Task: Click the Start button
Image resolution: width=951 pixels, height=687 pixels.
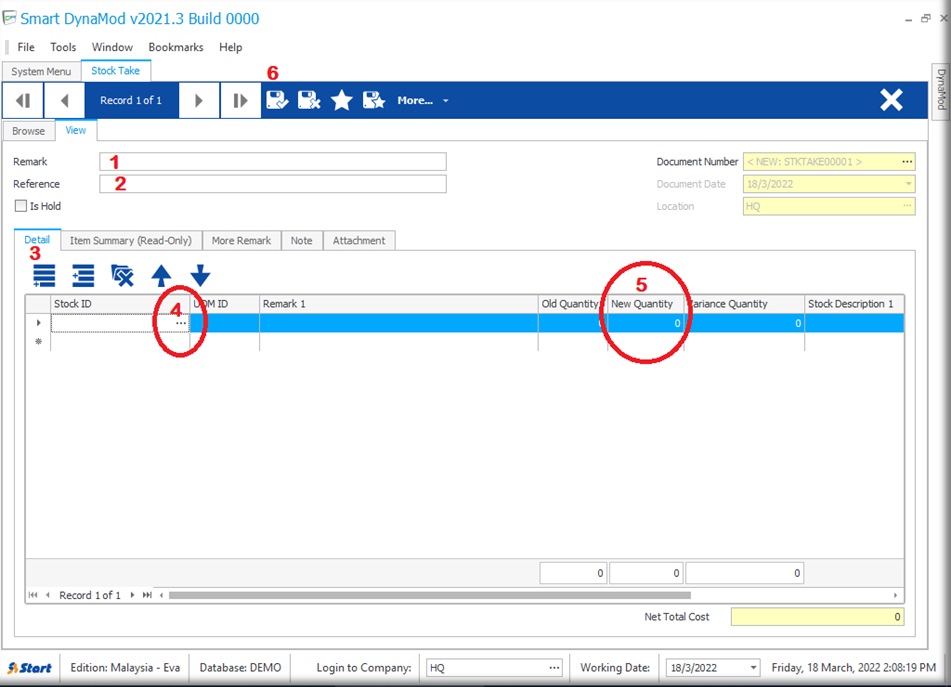Action: point(30,668)
